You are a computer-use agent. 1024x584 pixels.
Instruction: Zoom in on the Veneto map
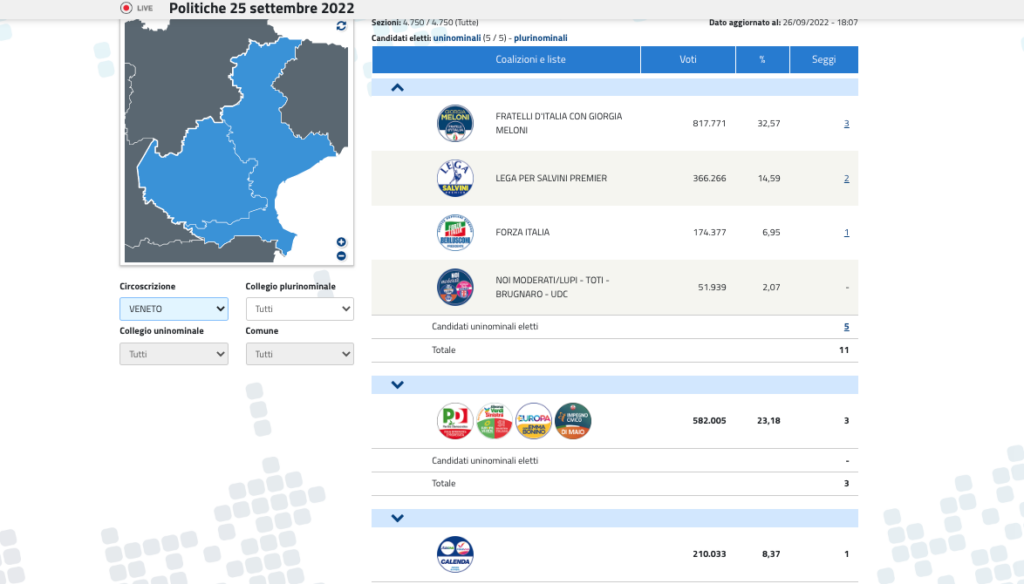tap(341, 242)
